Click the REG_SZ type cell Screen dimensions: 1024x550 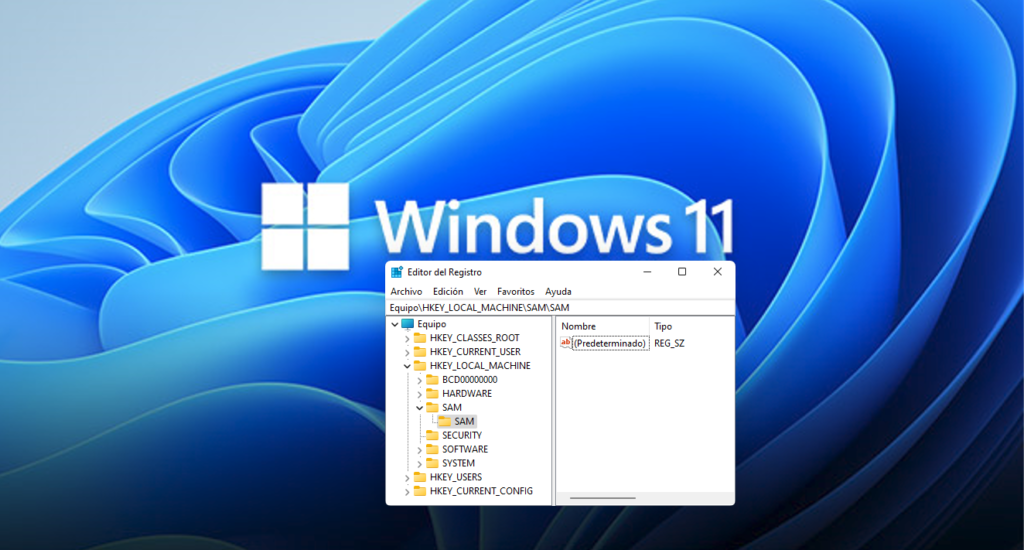pos(669,343)
